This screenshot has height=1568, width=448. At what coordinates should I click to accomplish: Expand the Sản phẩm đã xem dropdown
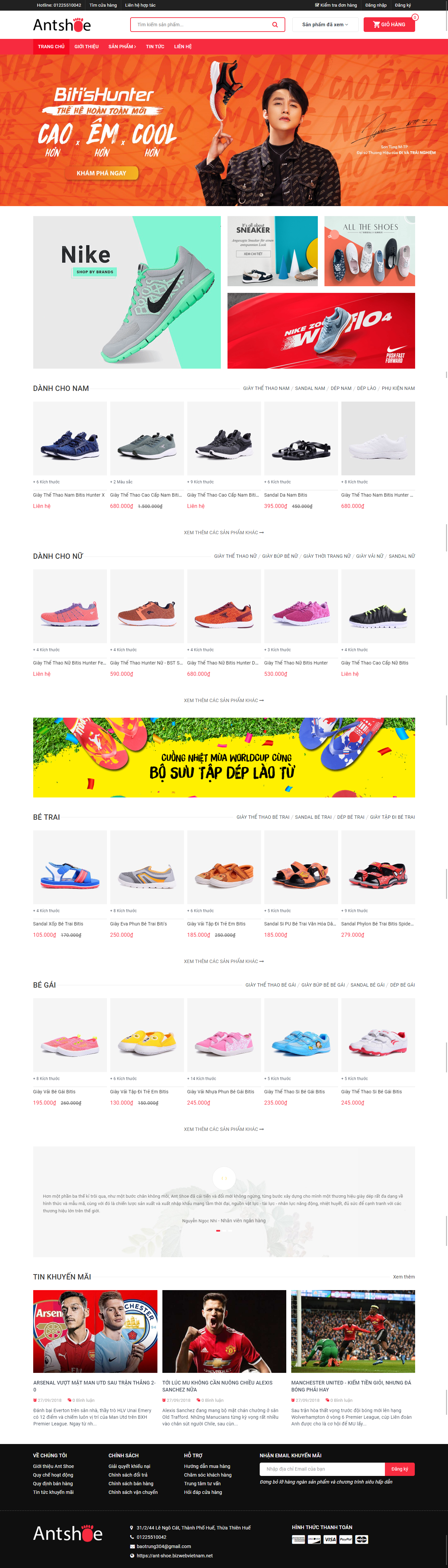[x=325, y=25]
